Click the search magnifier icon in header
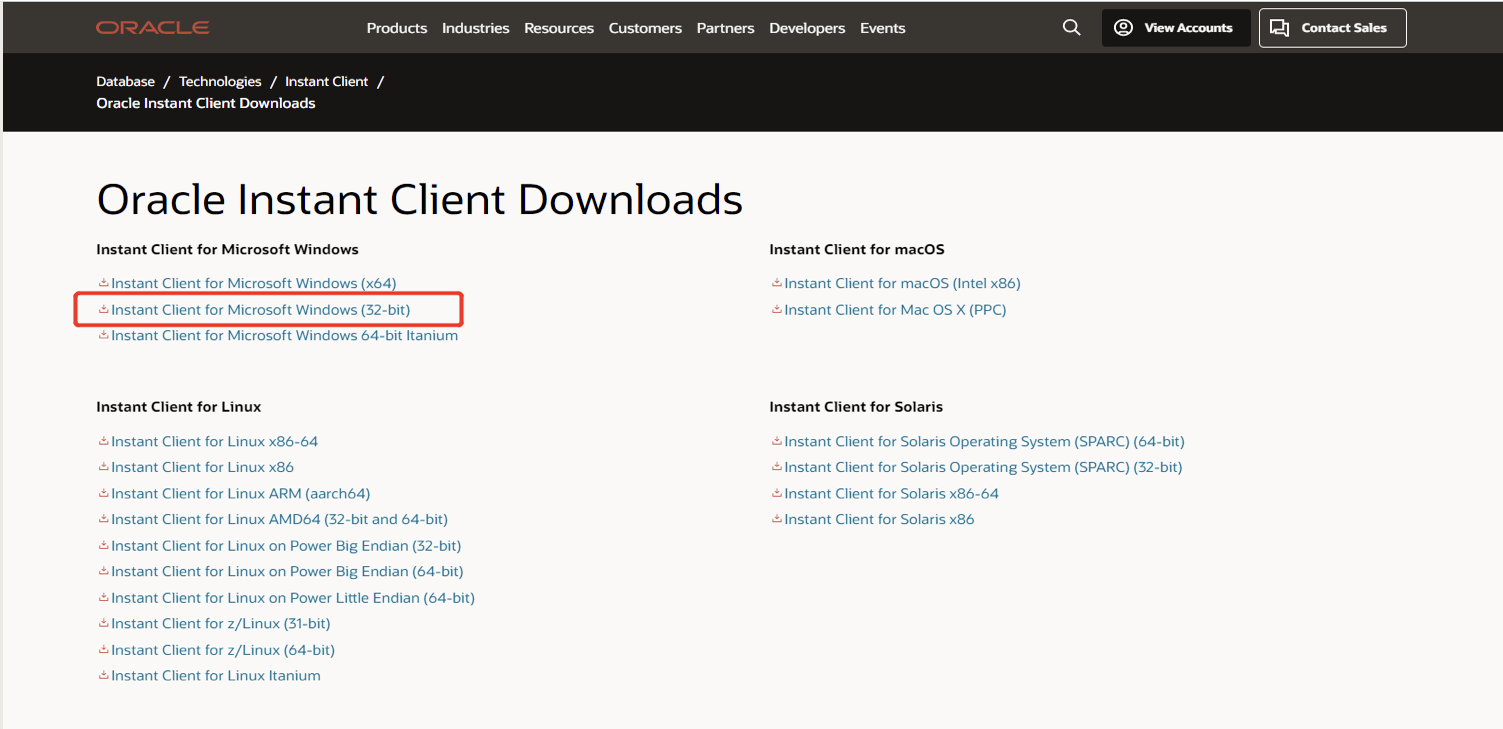This screenshot has height=729, width=1503. click(x=1071, y=28)
